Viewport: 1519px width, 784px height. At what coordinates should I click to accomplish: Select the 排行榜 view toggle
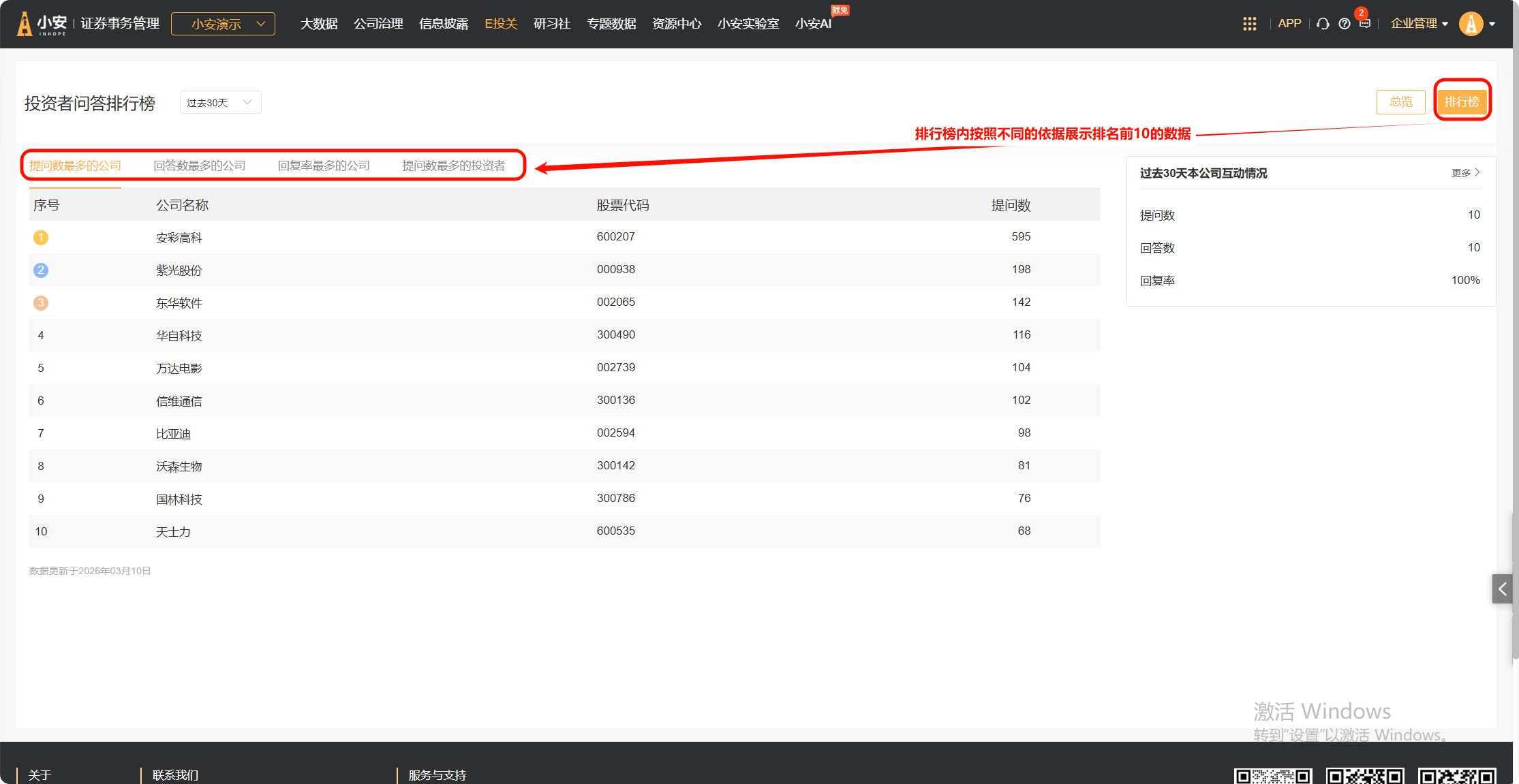[1462, 102]
